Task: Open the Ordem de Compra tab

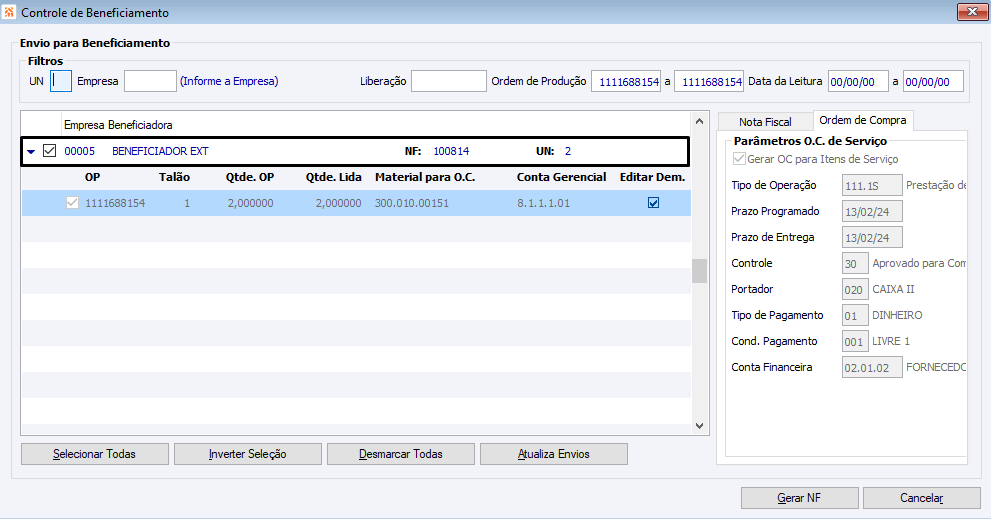Action: [x=863, y=120]
